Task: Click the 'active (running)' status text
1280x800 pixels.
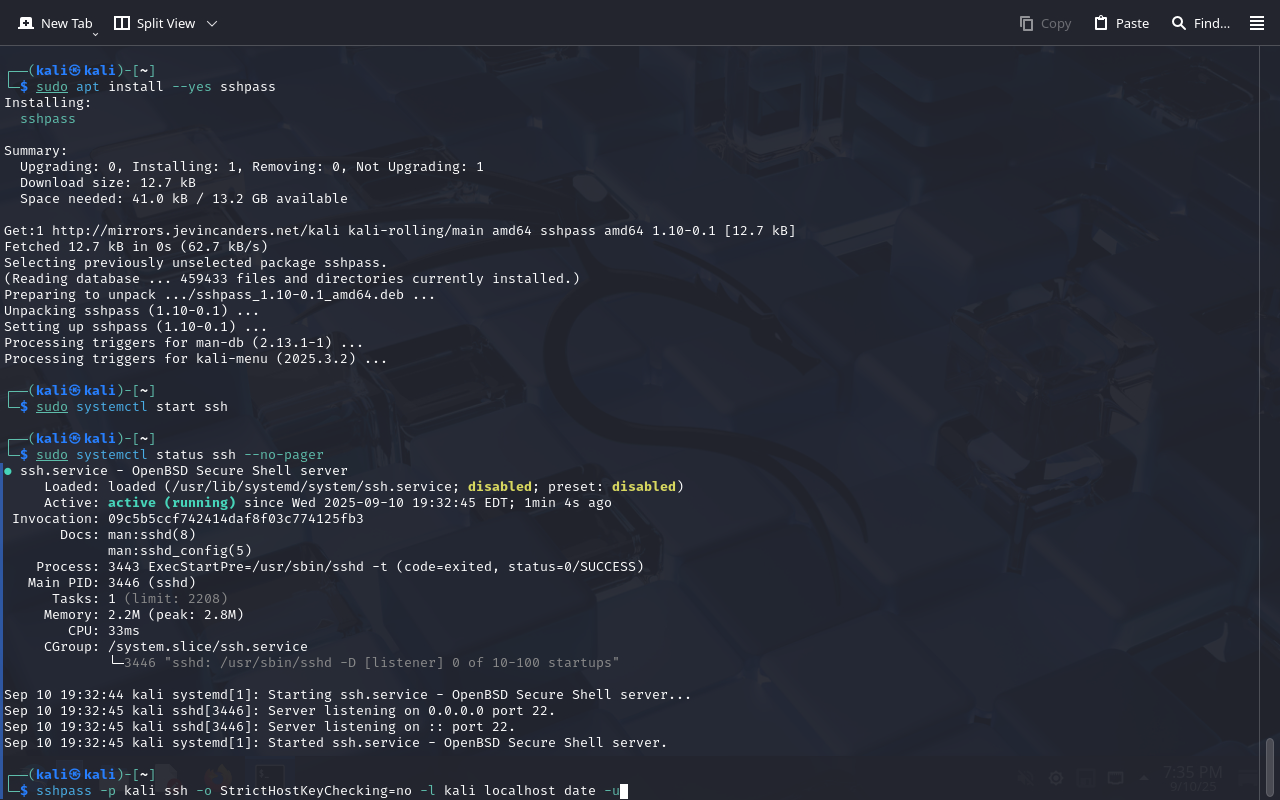Action: click(x=172, y=503)
